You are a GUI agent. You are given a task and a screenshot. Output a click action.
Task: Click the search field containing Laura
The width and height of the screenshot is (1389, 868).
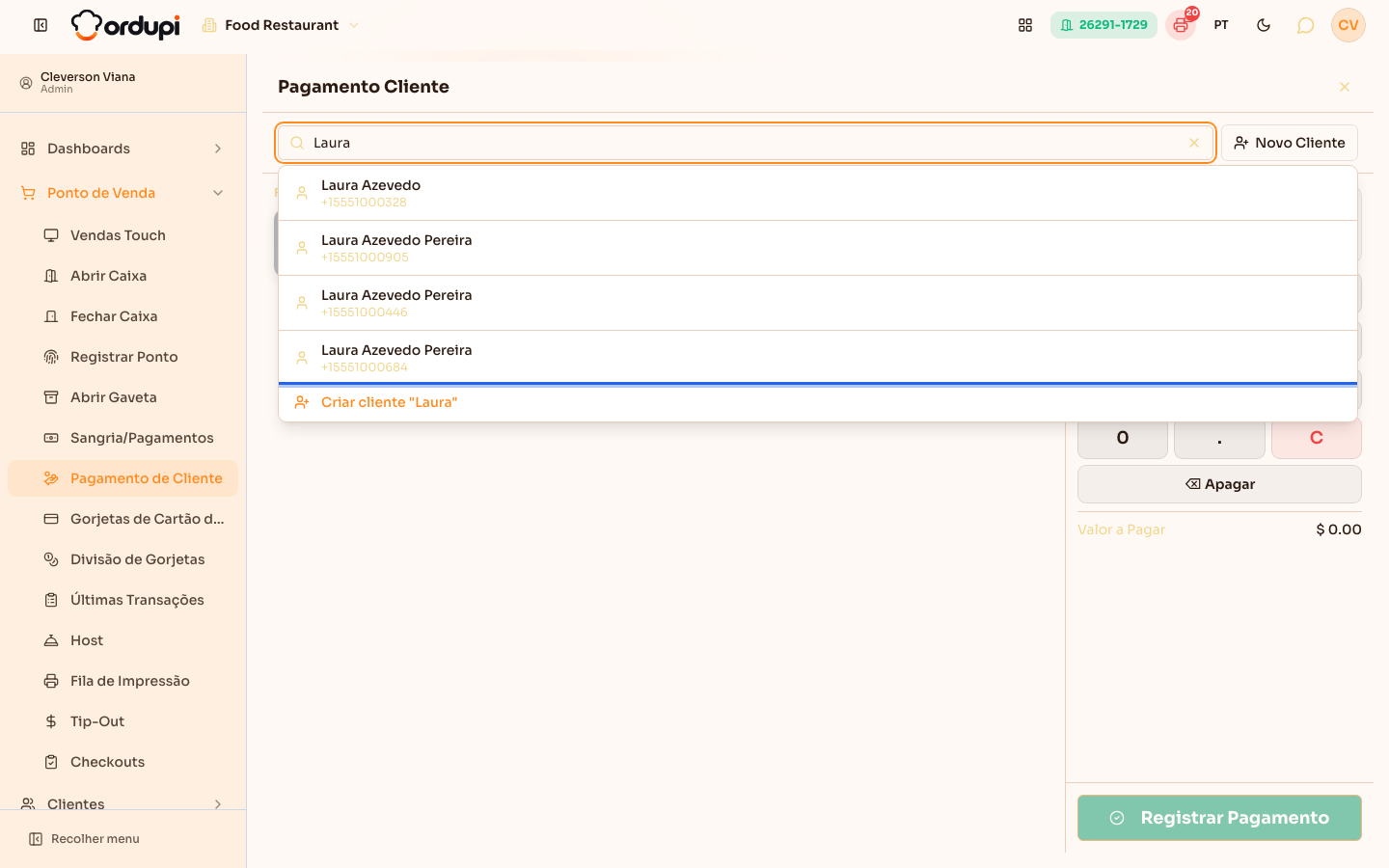(x=745, y=143)
